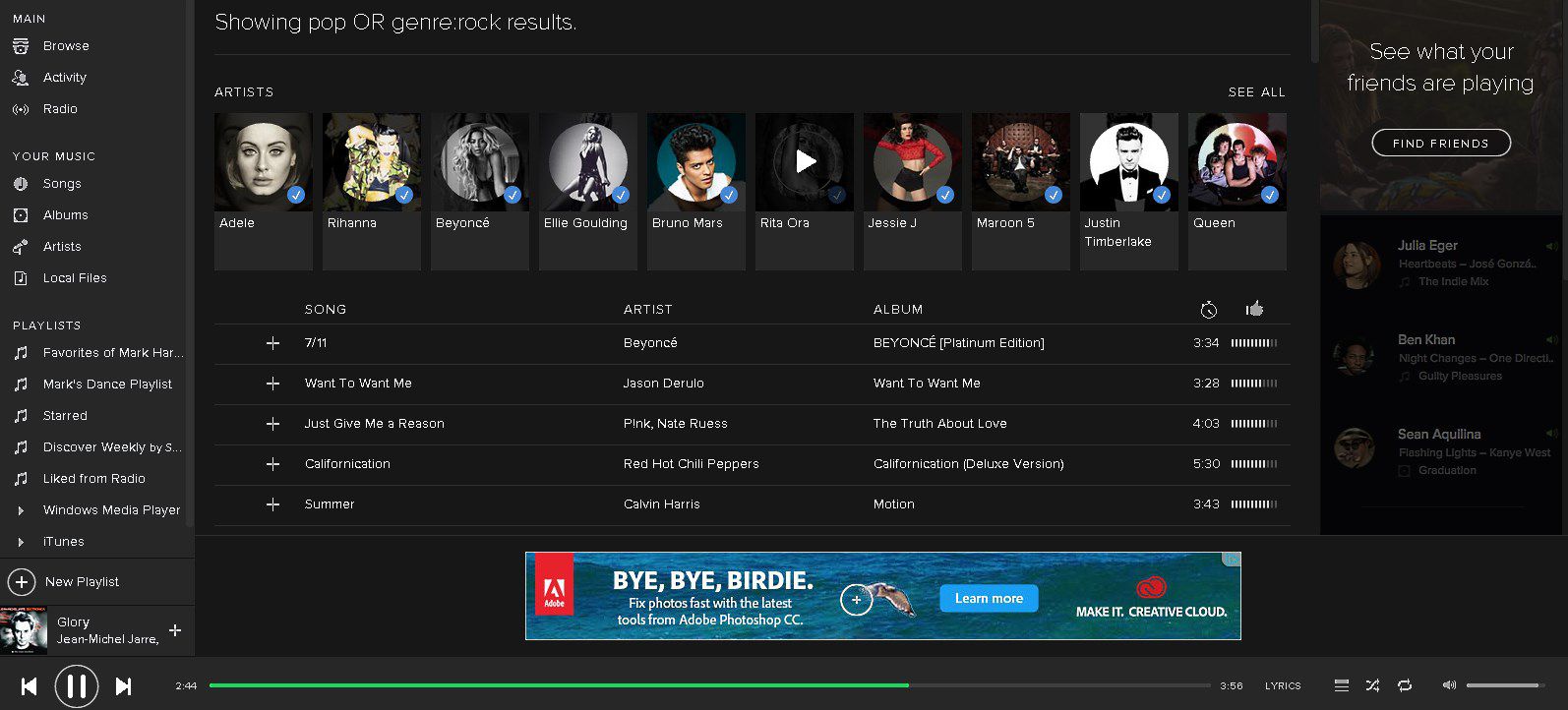The image size is (1568, 710).
Task: Mute with the volume speaker icon
Action: pyautogui.click(x=1449, y=685)
